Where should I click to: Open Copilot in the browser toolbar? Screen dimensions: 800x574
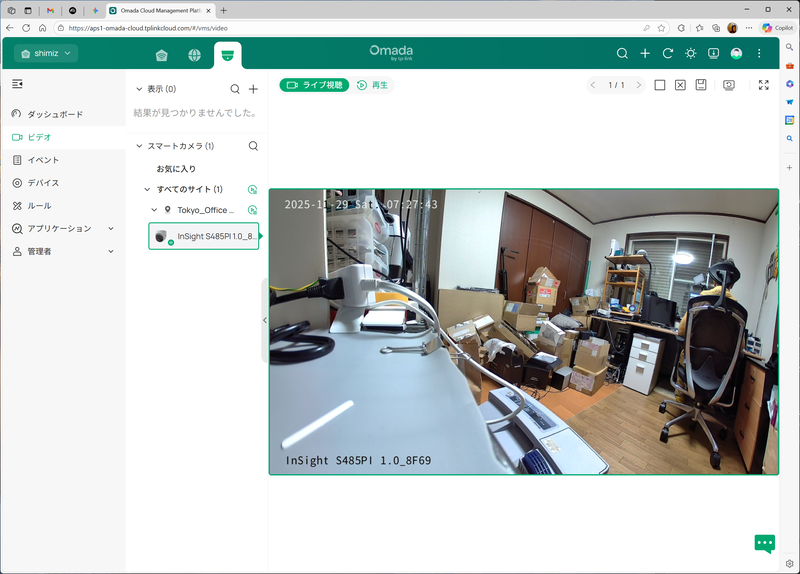tap(777, 28)
